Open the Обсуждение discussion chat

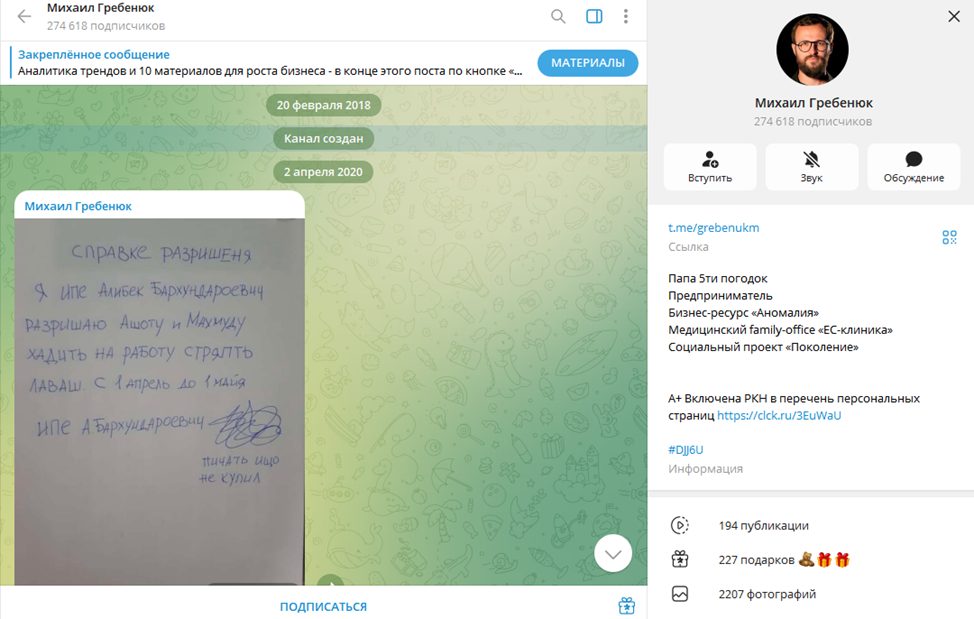tap(914, 167)
